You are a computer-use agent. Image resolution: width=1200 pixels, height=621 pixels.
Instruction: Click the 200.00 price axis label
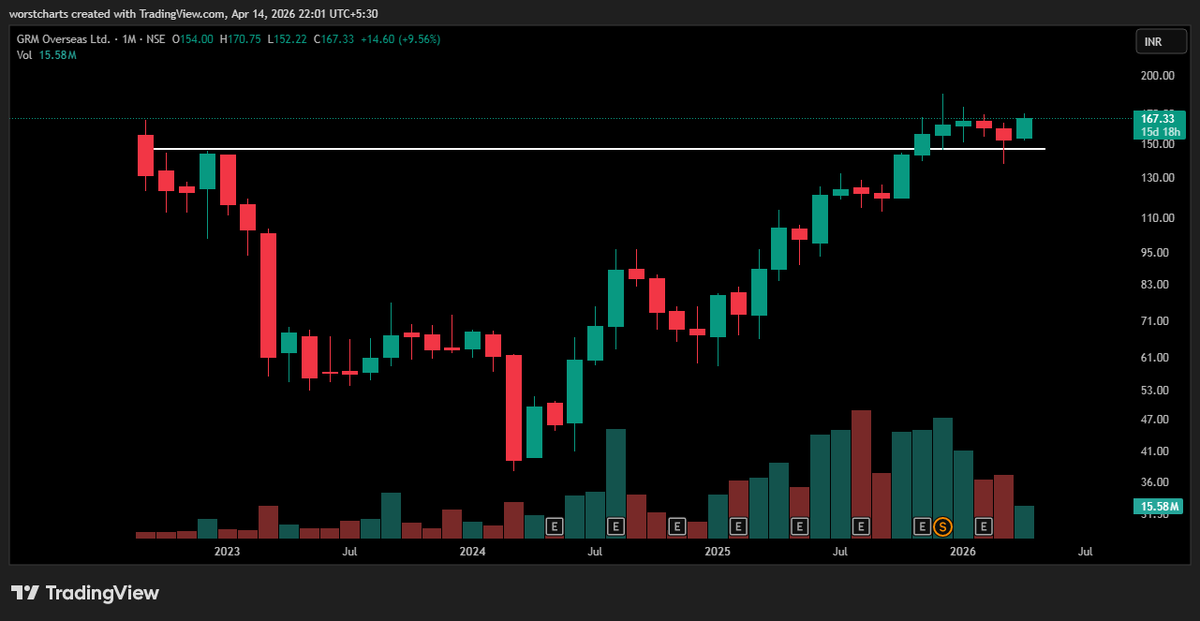[x=1157, y=76]
